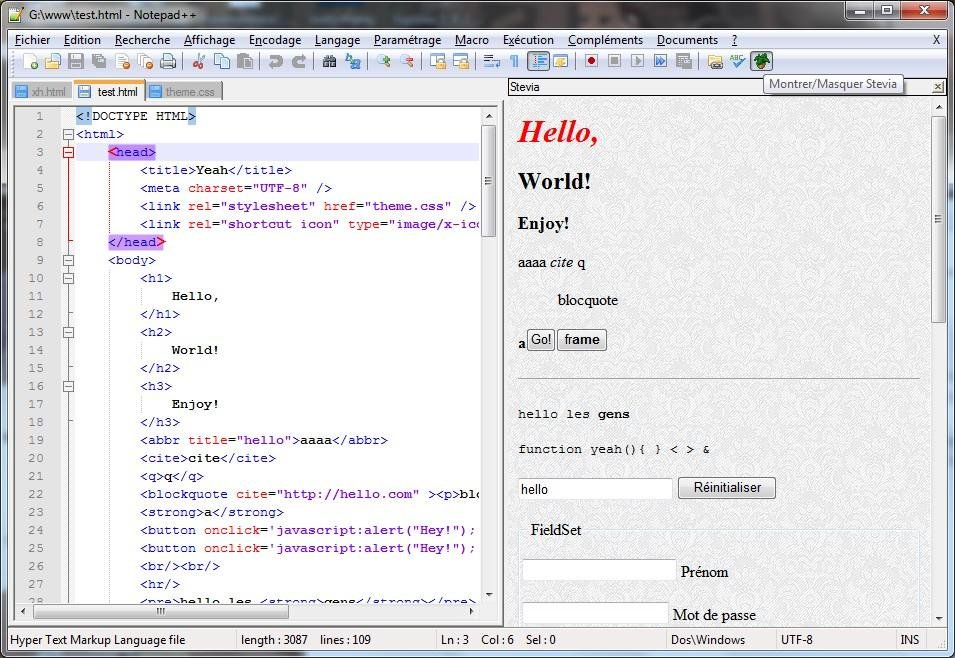Switch to the theme.css tab
Viewport: 955px width, 658px height.
tap(186, 92)
